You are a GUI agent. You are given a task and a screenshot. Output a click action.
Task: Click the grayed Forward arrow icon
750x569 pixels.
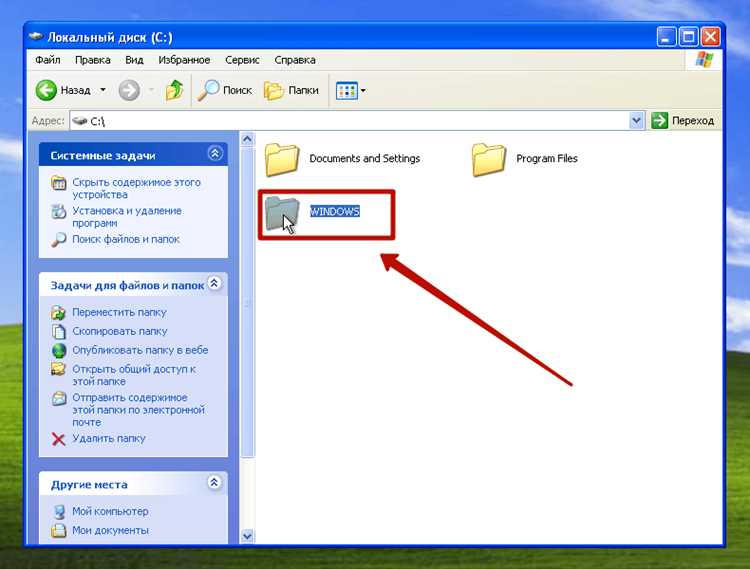[129, 90]
